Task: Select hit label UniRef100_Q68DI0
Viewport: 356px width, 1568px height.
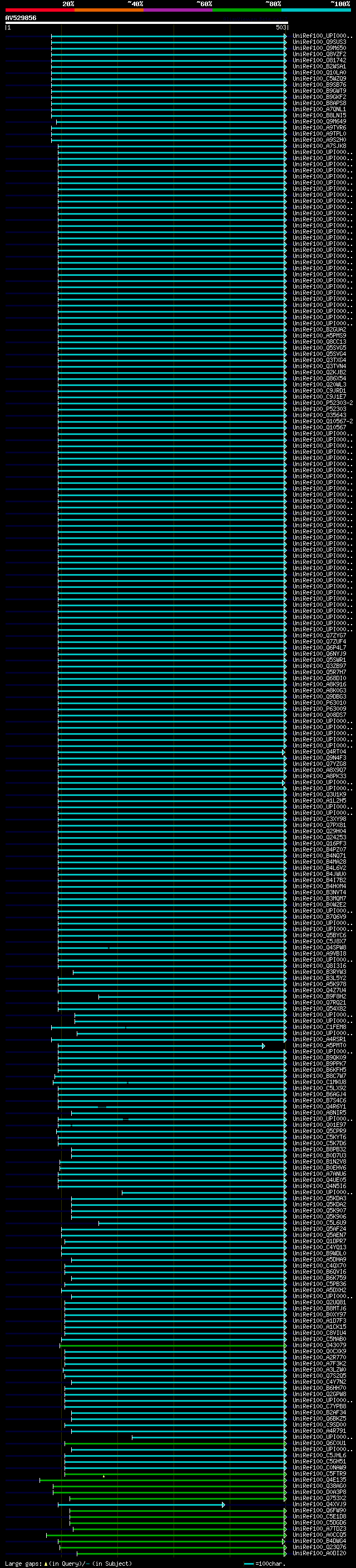Action: pos(319,677)
